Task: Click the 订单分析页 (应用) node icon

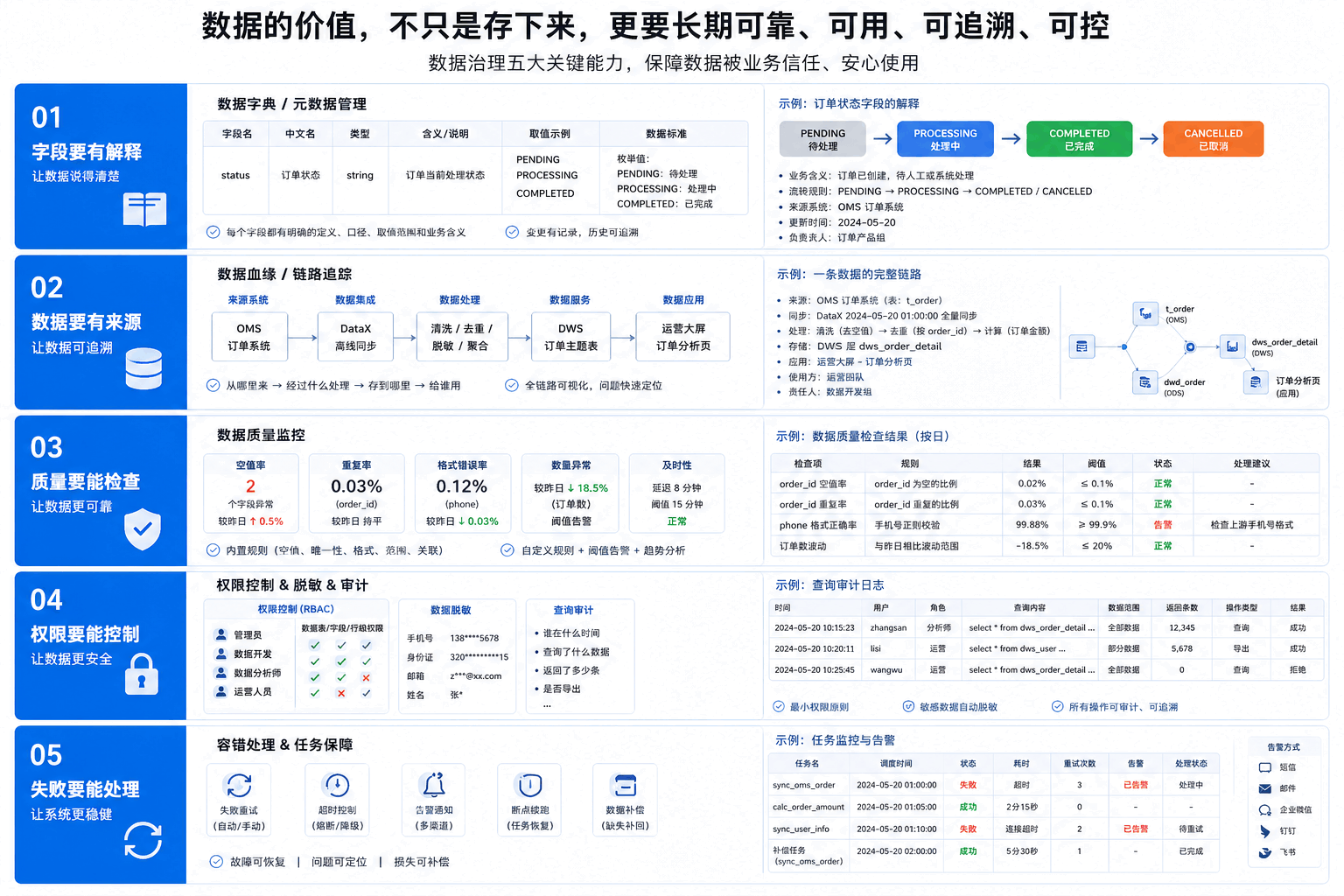Action: [x=1256, y=382]
